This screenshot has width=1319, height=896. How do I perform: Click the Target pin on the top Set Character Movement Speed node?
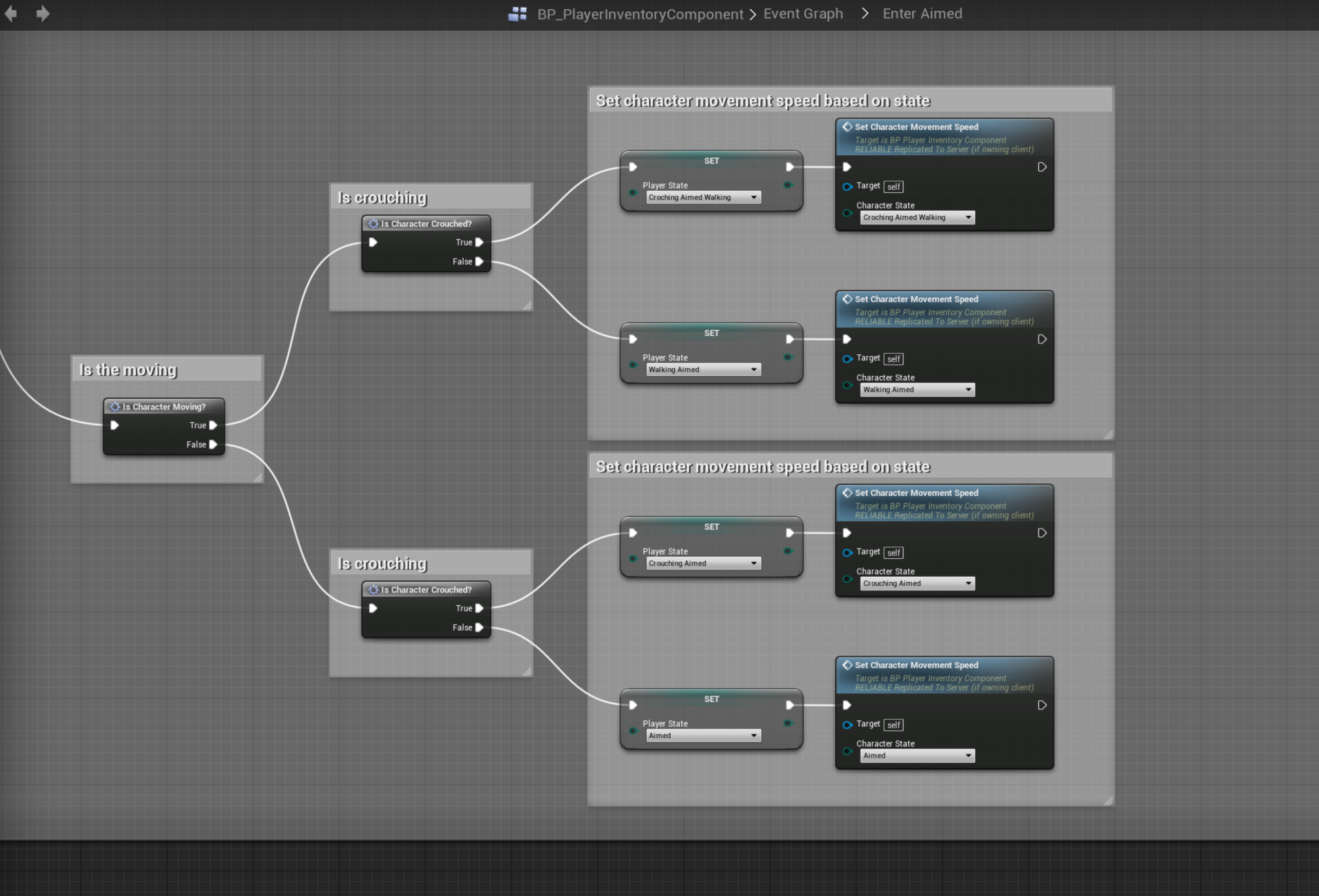847,187
